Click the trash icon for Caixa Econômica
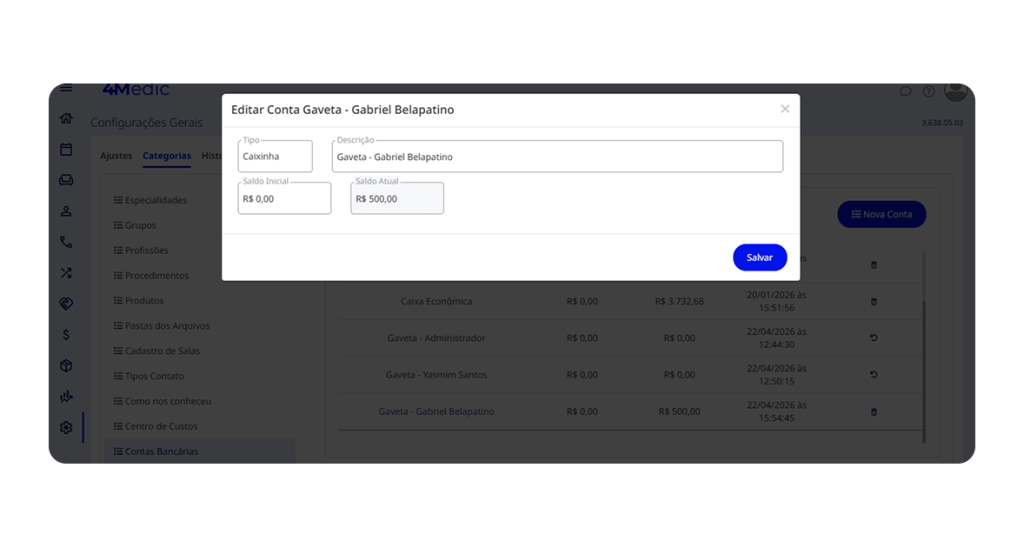This screenshot has width=1024, height=548. 873,301
